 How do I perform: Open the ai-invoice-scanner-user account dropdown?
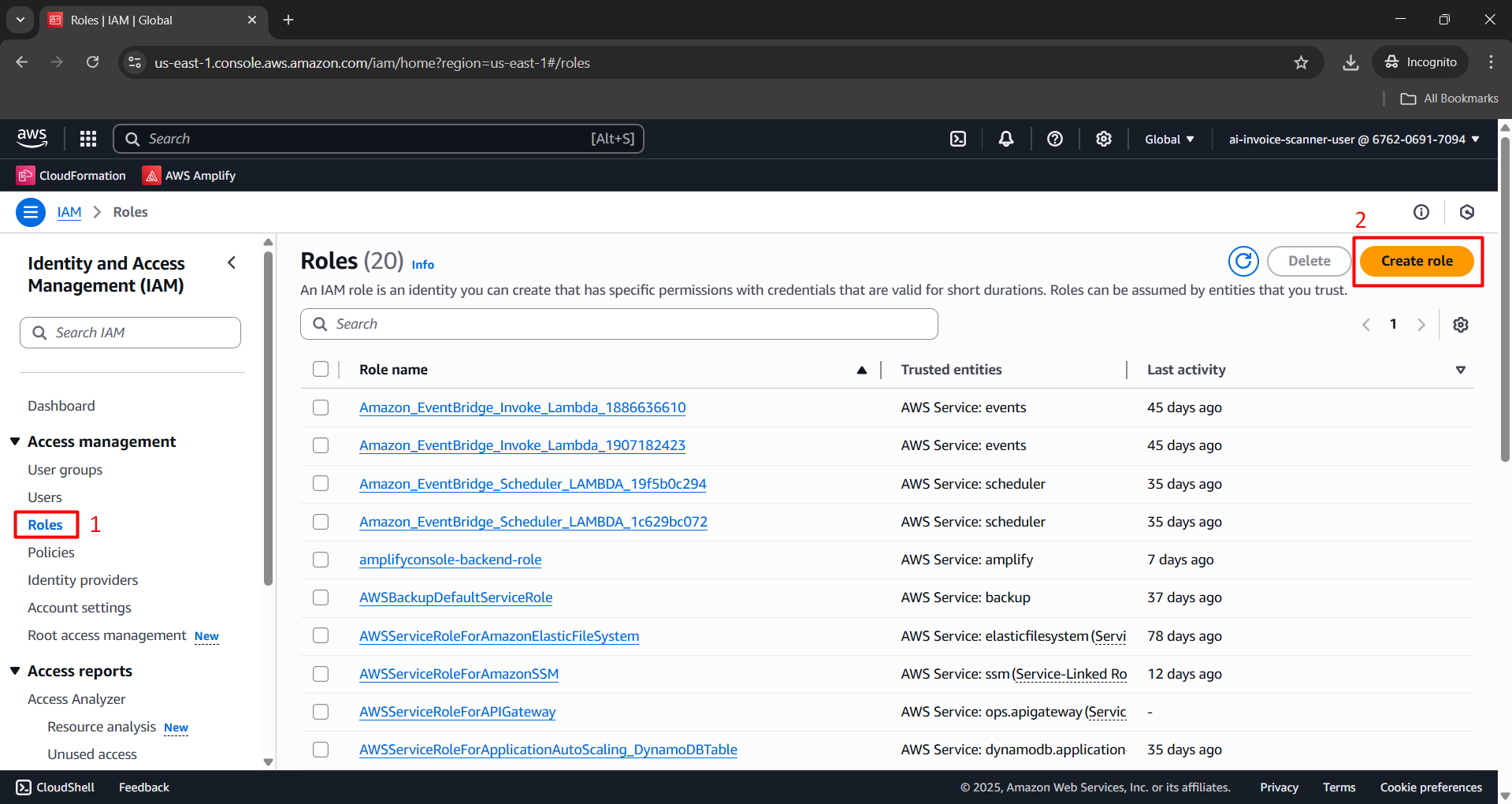pyautogui.click(x=1354, y=139)
